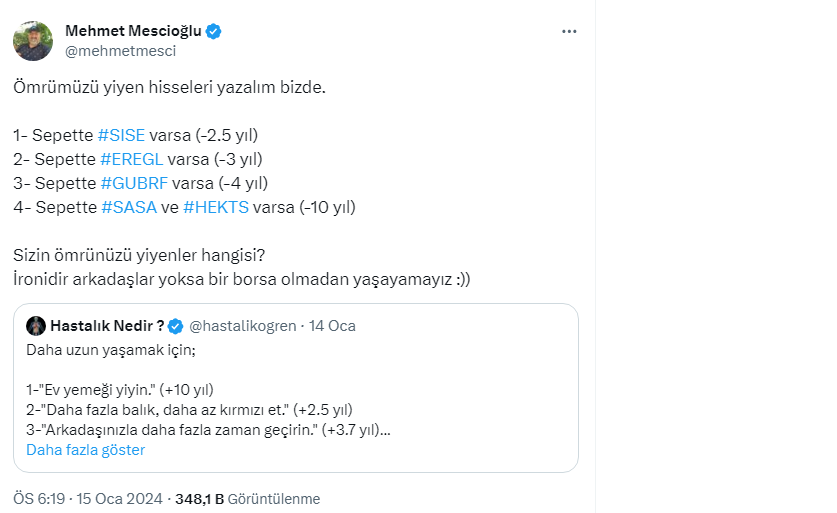Image resolution: width=837 pixels, height=513 pixels.
Task: Click the Hastalık Nedir ? small avatar icon
Action: [35, 326]
